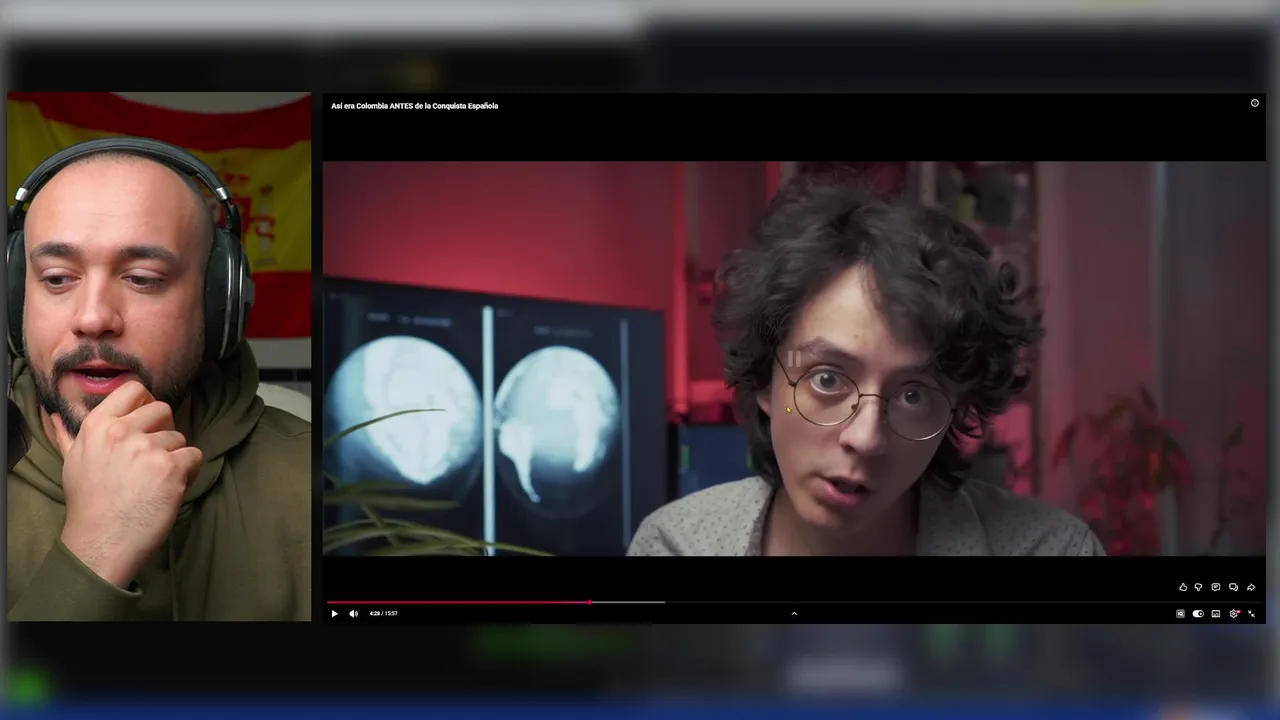Toggle the autoplay switch
Viewport: 1280px width, 720px height.
pyautogui.click(x=1198, y=614)
